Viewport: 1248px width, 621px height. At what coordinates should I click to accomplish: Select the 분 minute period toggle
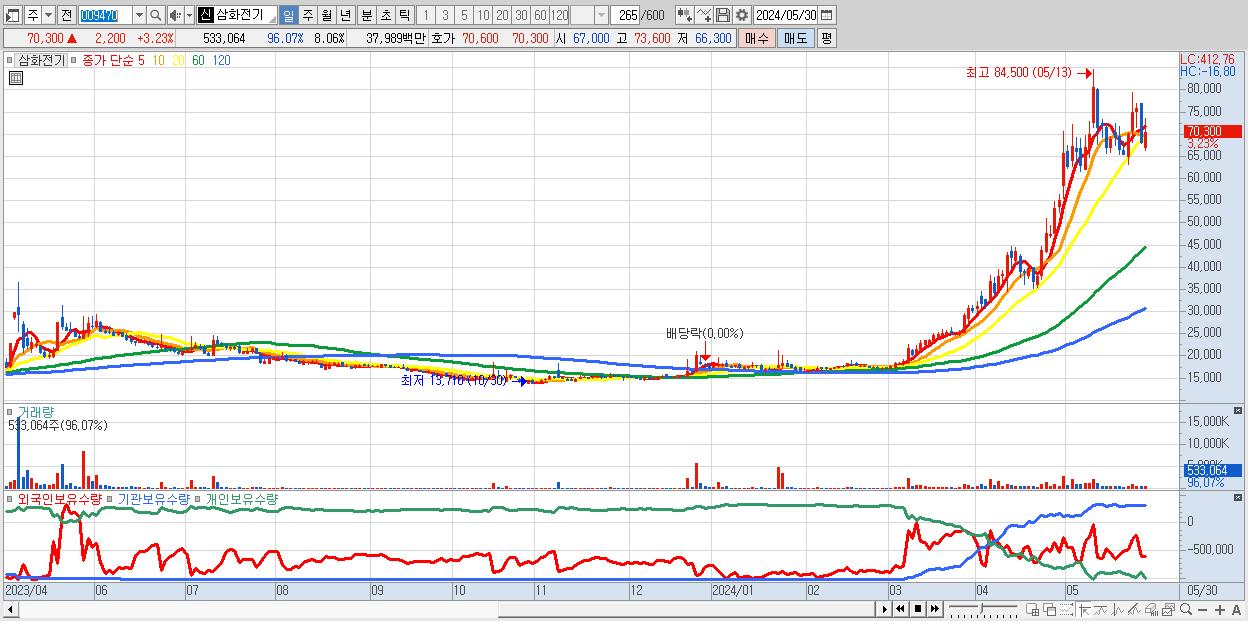click(366, 15)
